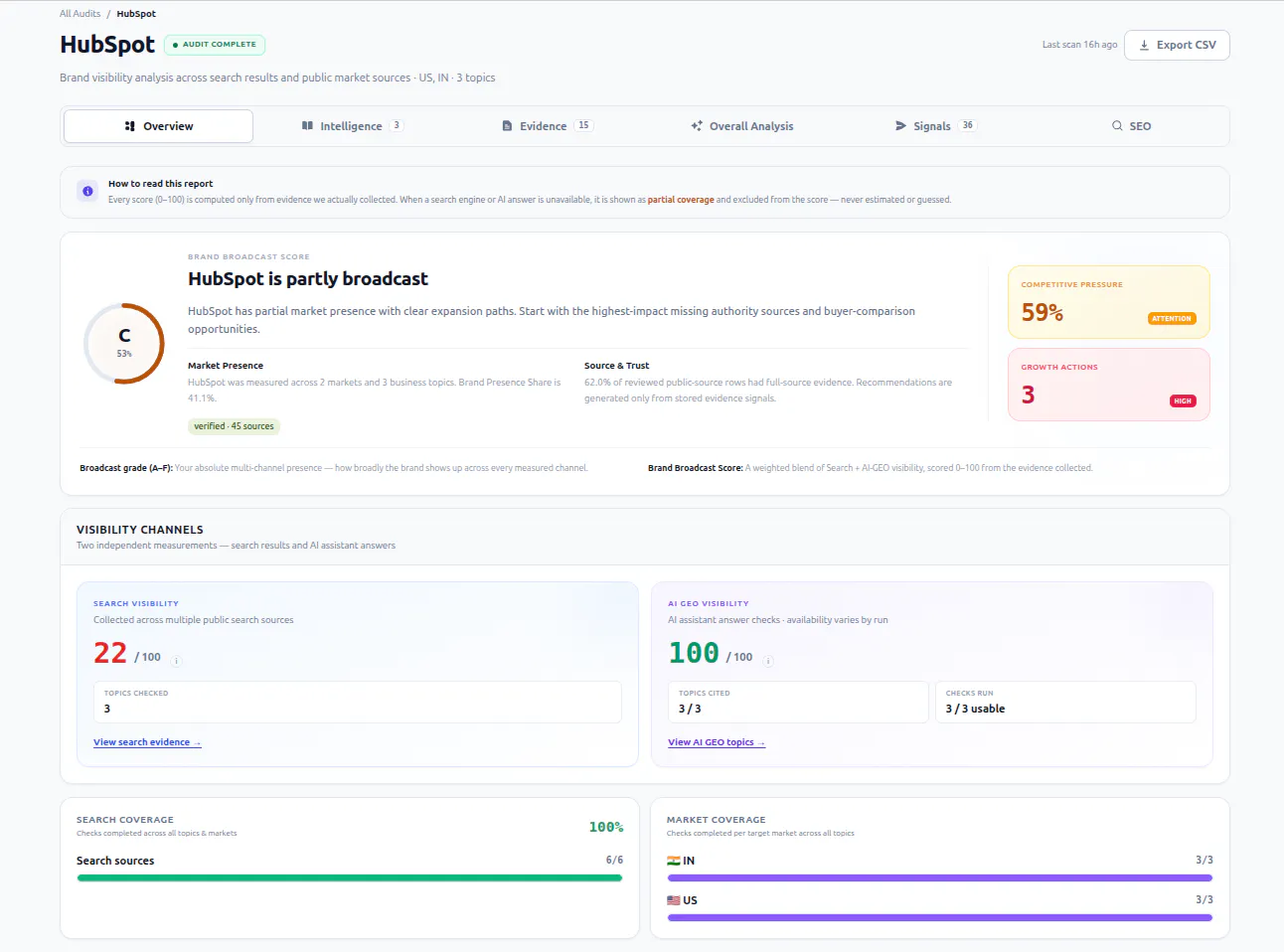Click the Topics Cited 3 / 3 box
Image resolution: width=1284 pixels, height=952 pixels.
point(799,702)
